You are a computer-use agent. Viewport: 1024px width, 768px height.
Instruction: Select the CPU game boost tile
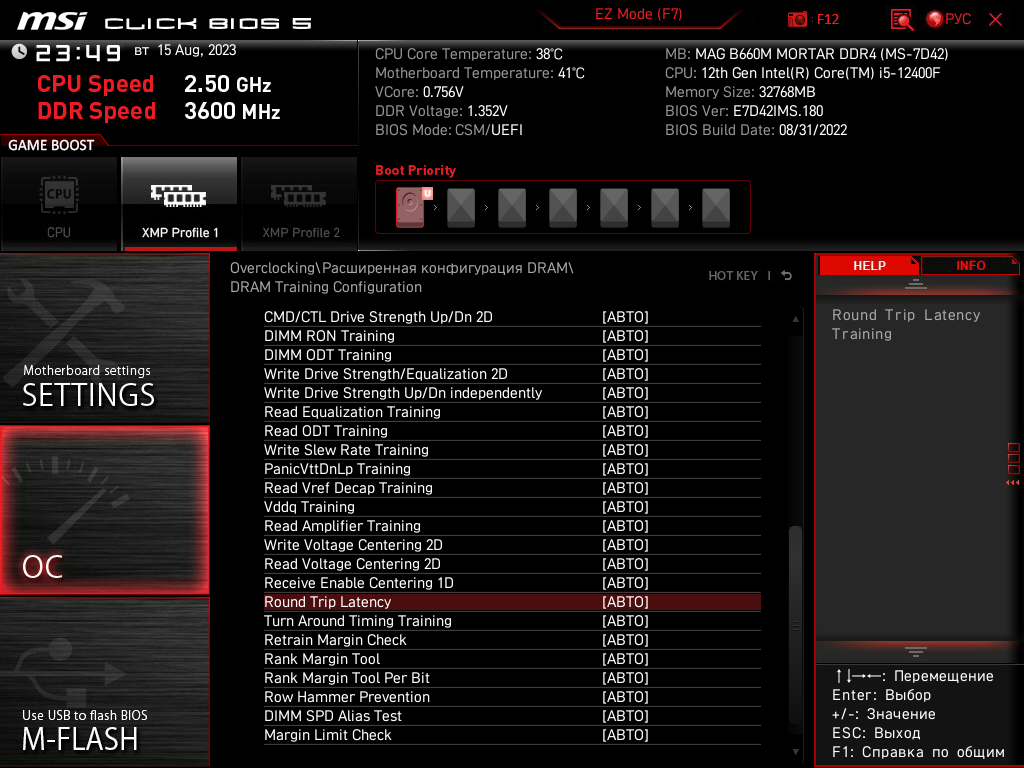pyautogui.click(x=59, y=204)
